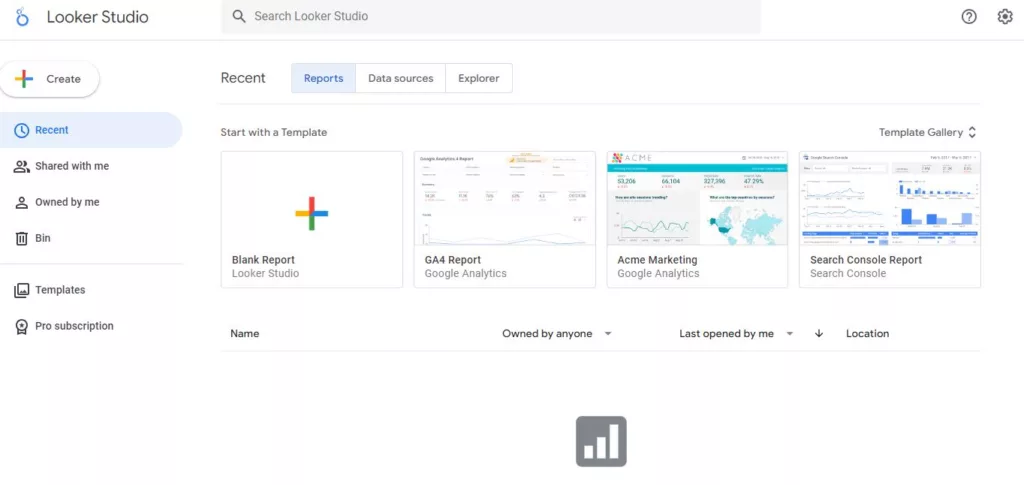Click the badge icon for Pro subscription
Image resolution: width=1024 pixels, height=485 pixels.
(22, 326)
